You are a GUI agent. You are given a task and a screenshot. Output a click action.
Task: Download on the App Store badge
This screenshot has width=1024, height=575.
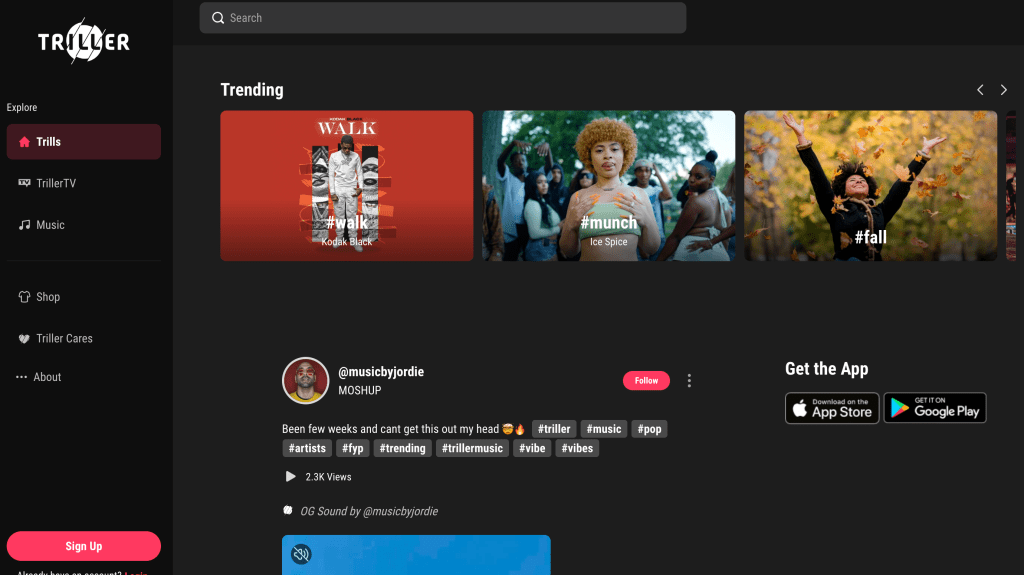pos(831,408)
